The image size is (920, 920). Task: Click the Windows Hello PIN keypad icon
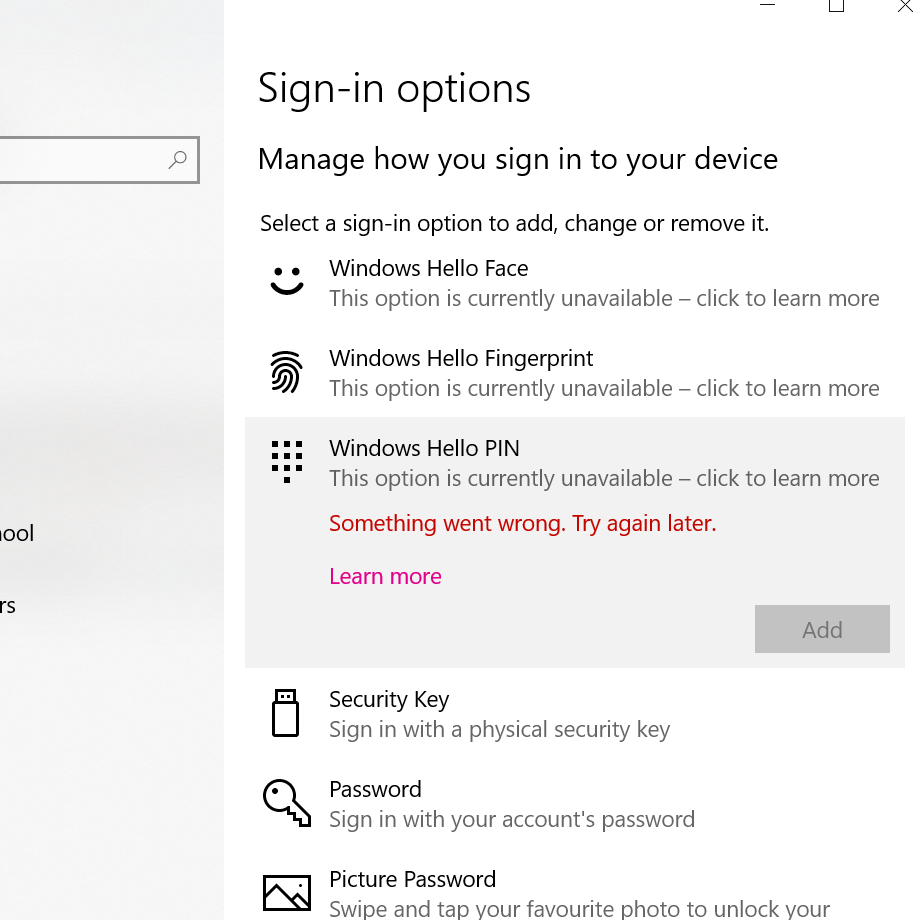(287, 462)
